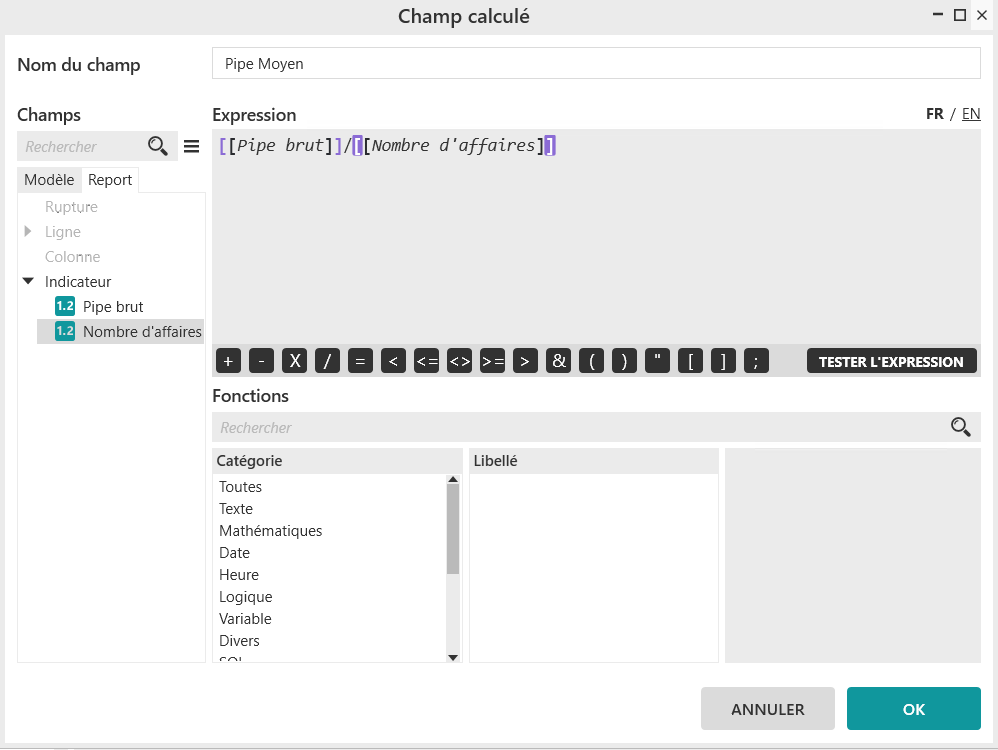
Task: Insert the opening parenthesis operator
Action: tap(592, 362)
